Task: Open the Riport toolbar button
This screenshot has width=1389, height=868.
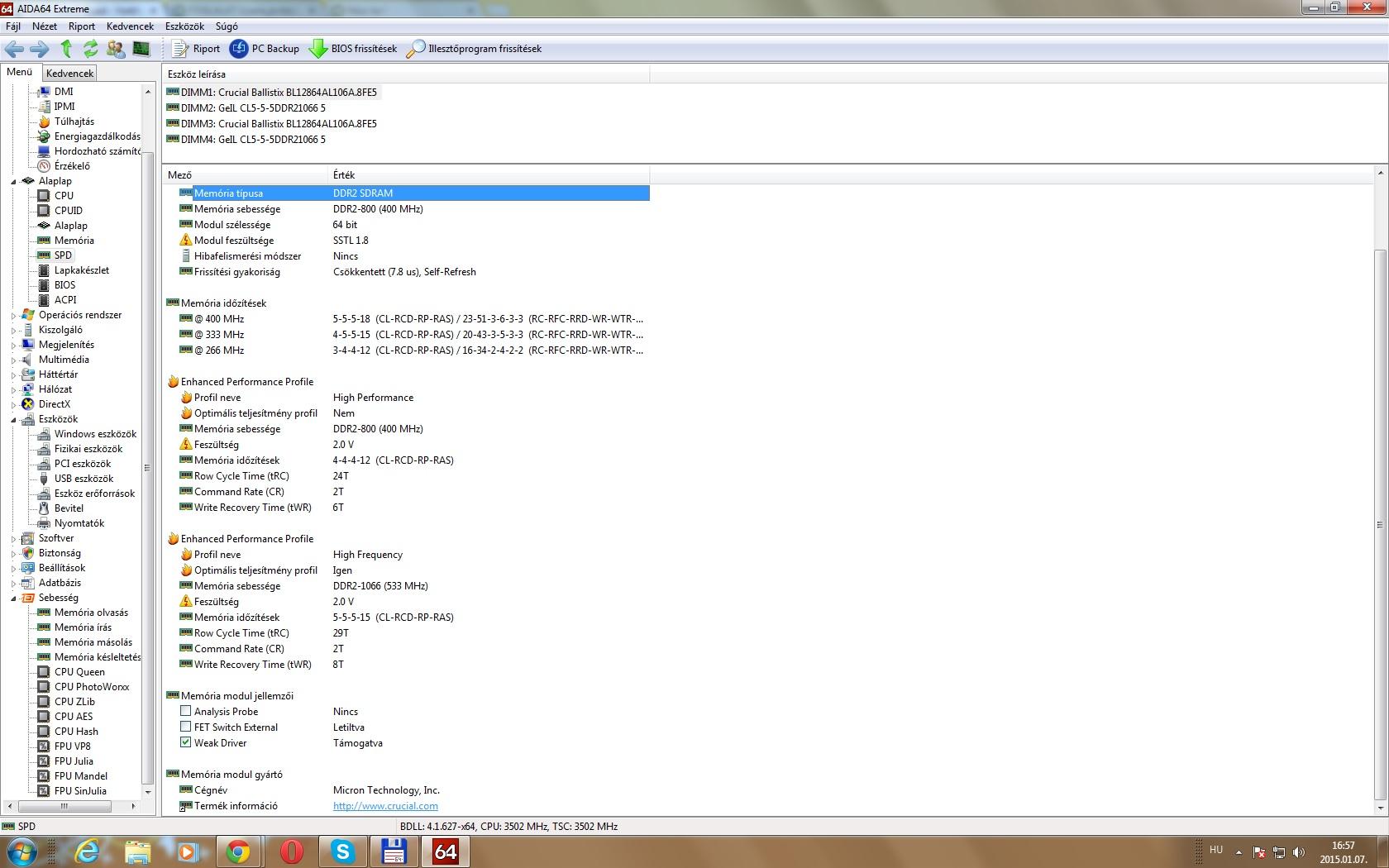Action: 196,49
